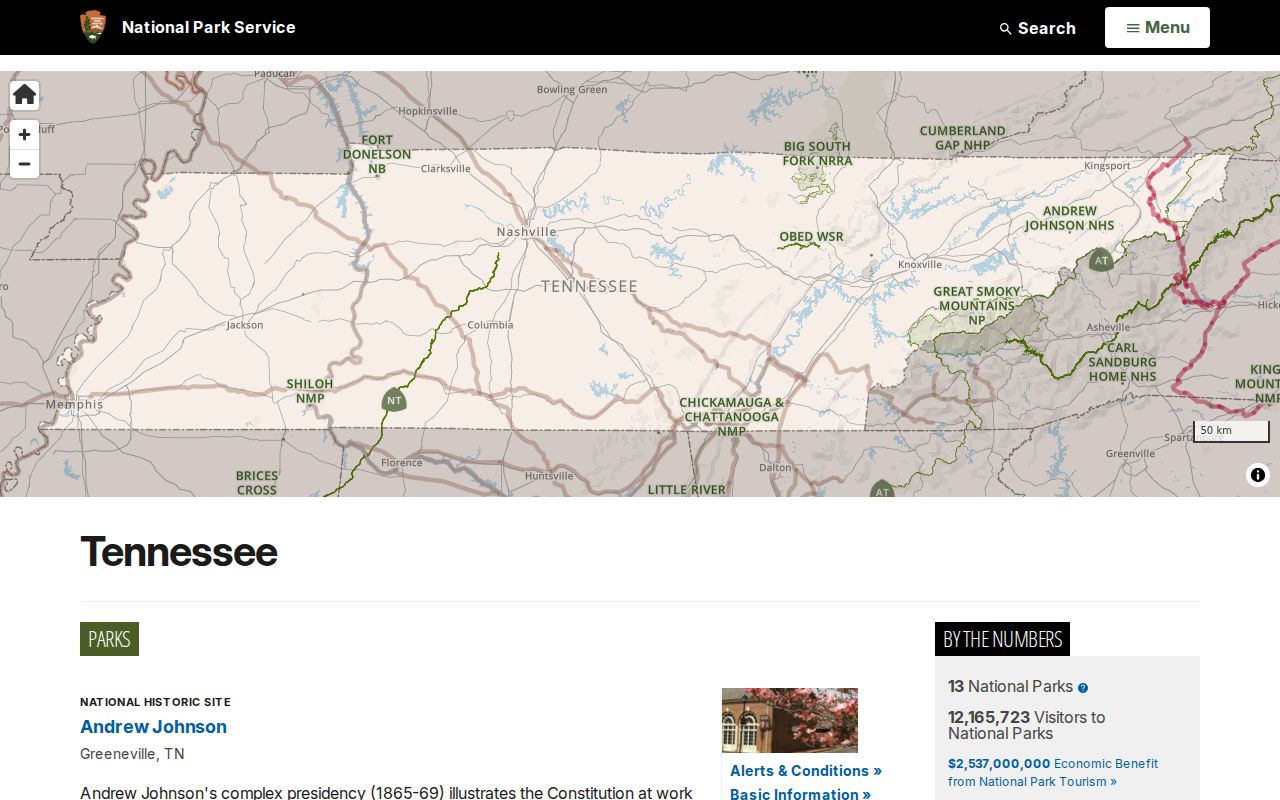Reset map with the home icon
Viewport: 1280px width, 800px height.
[x=25, y=95]
